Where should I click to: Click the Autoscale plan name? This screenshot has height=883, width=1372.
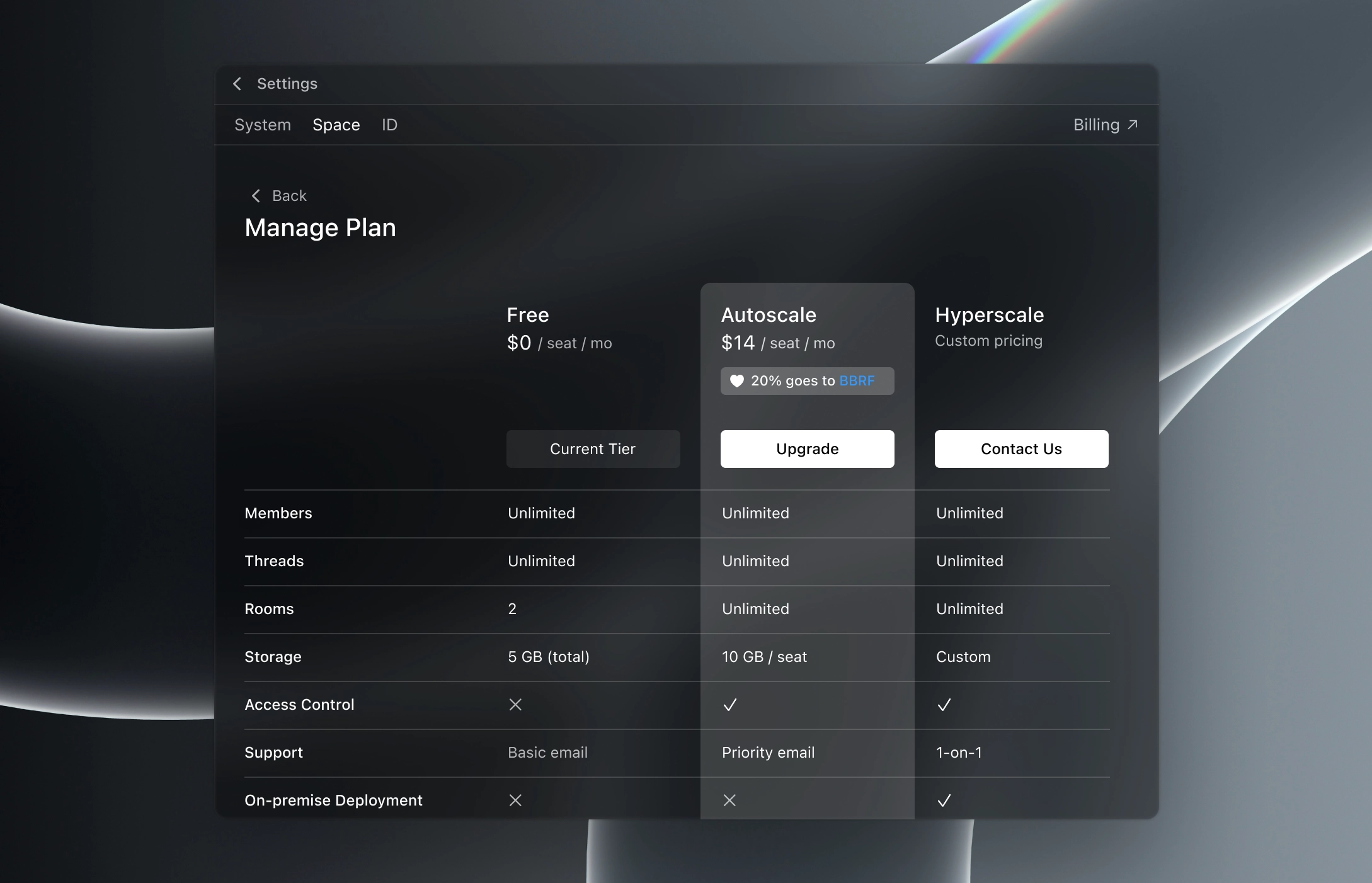point(769,315)
